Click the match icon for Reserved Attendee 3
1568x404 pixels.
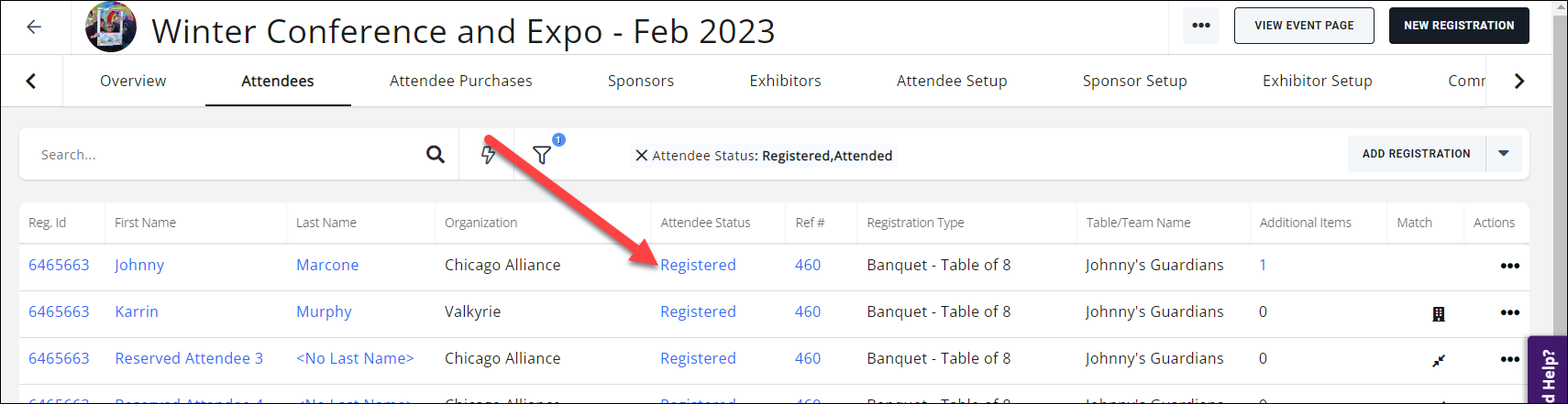click(1439, 360)
